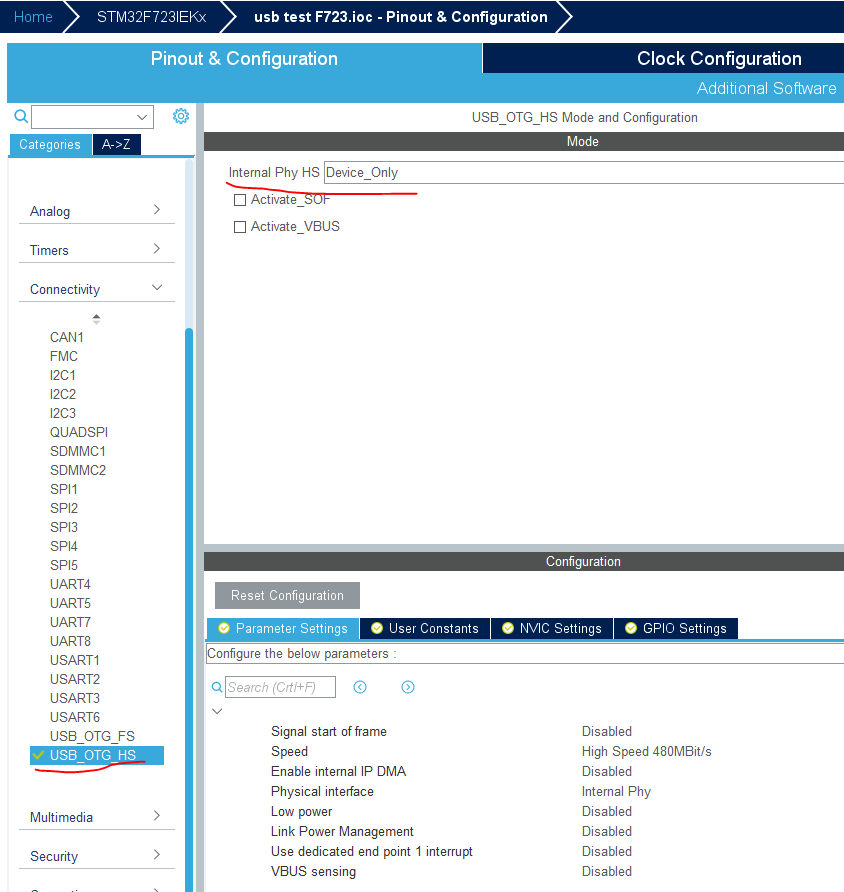
Task: Click Disabled value for Link Power Management
Action: pyautogui.click(x=606, y=831)
